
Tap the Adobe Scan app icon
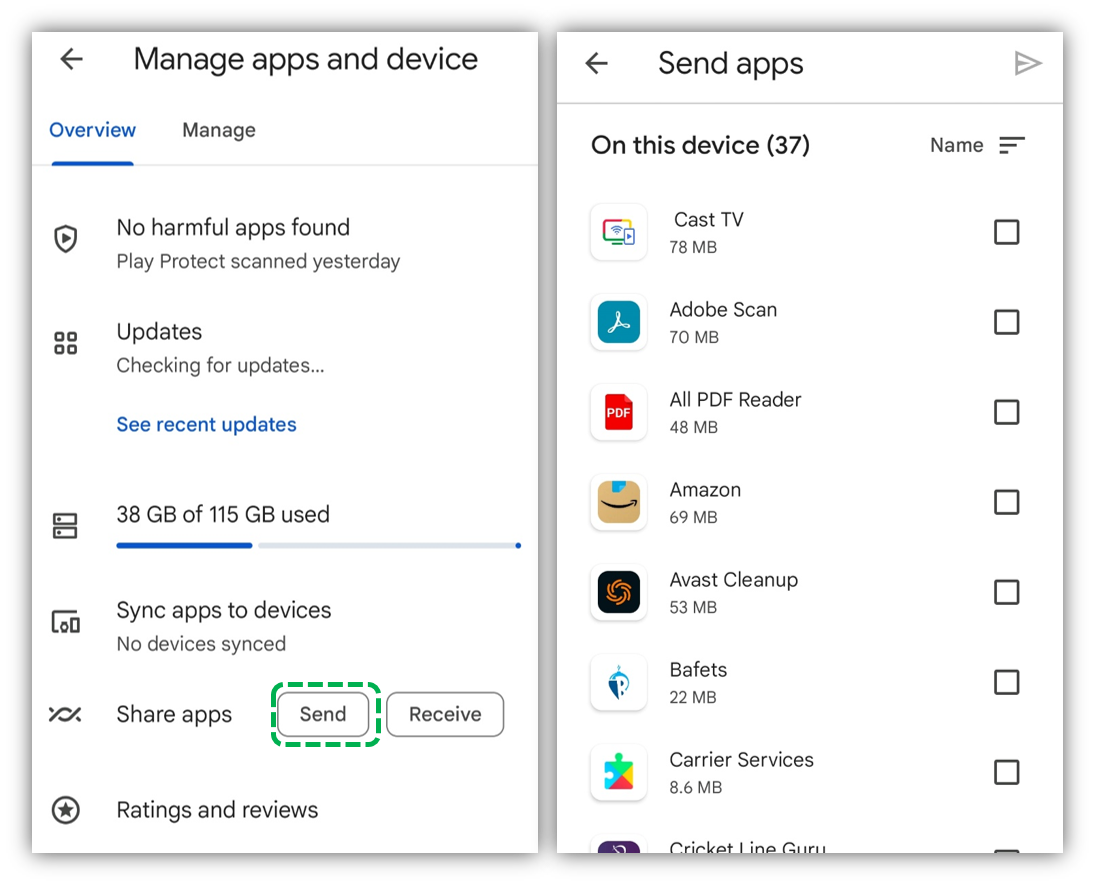[x=619, y=322]
